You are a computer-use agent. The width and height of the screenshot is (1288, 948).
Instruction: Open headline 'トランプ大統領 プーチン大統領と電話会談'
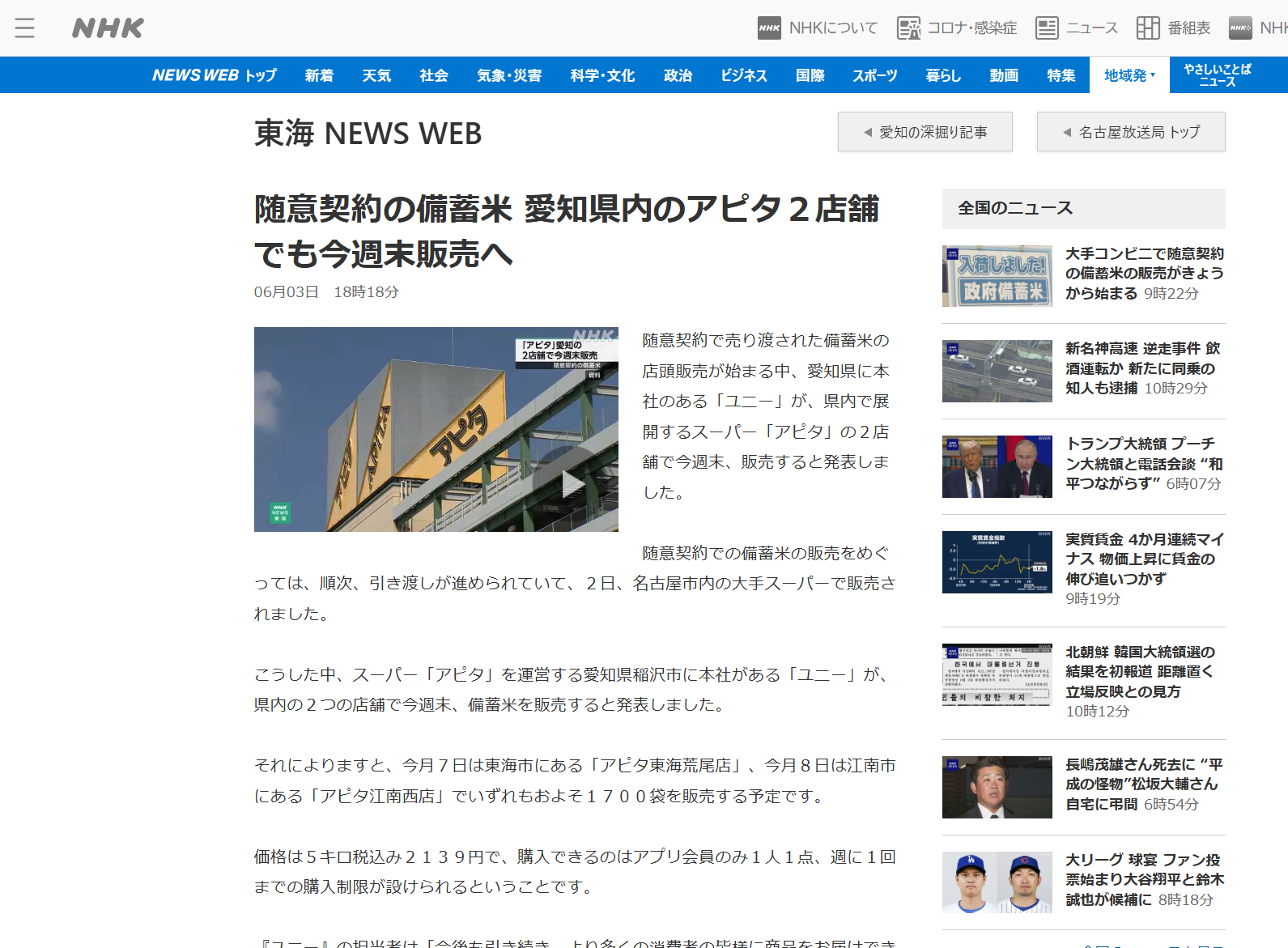coord(1144,464)
